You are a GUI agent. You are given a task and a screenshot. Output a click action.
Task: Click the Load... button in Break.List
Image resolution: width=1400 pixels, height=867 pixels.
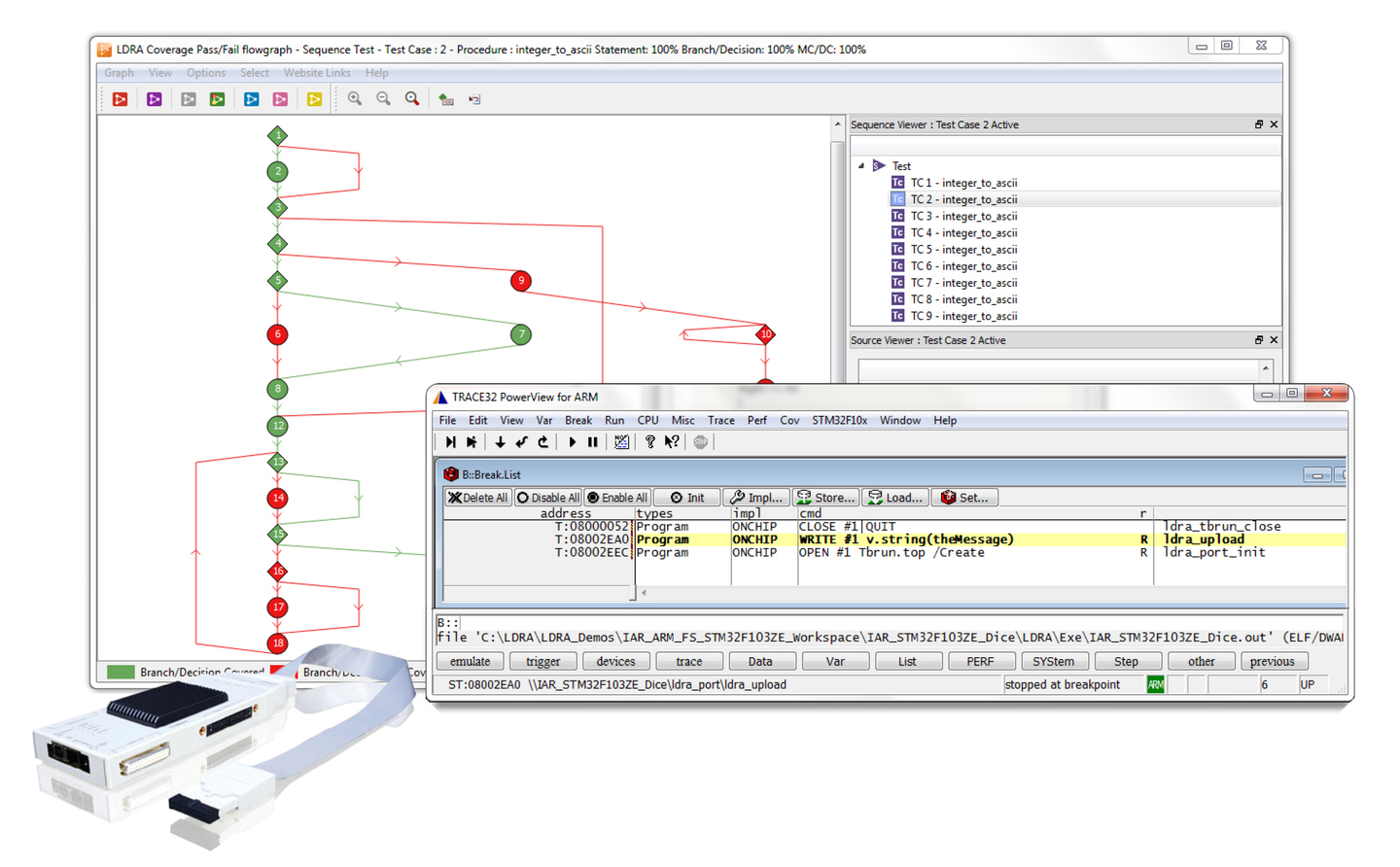tap(896, 498)
